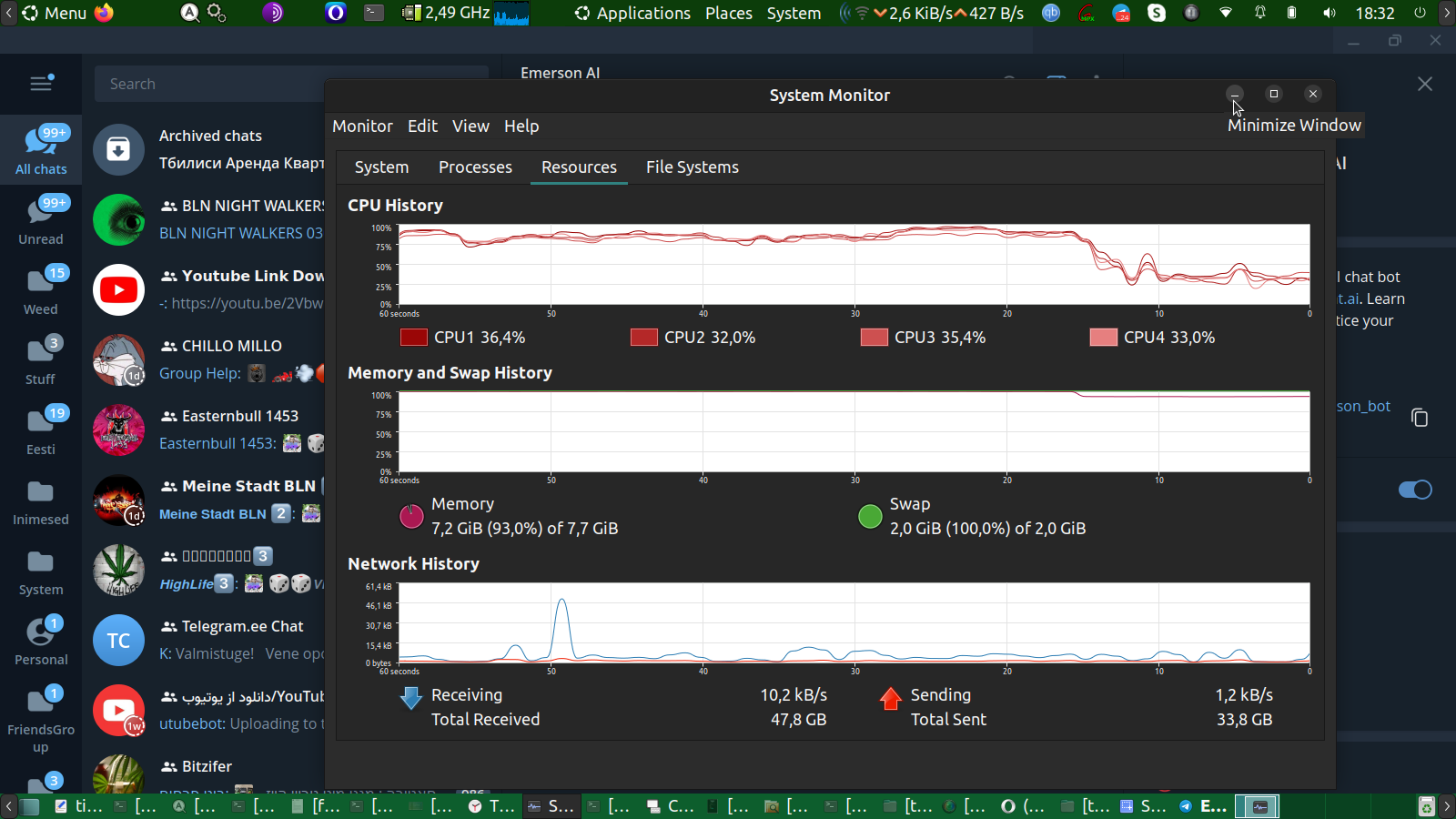Select the Unread chats folder
Viewport: 1456px width, 819px height.
click(41, 220)
